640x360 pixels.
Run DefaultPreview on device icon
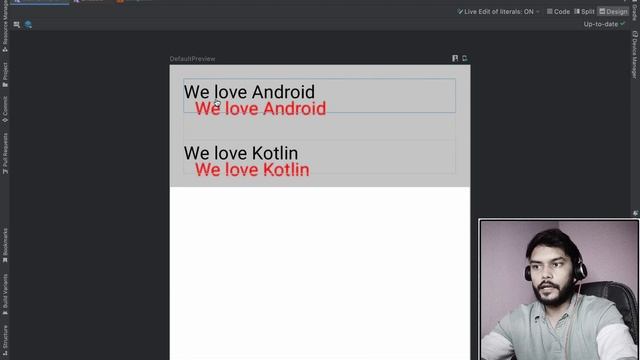464,58
